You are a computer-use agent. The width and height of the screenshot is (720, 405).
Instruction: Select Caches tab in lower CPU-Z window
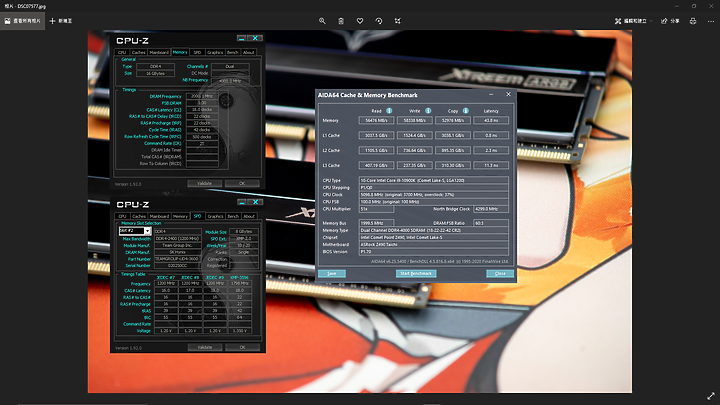coord(139,216)
